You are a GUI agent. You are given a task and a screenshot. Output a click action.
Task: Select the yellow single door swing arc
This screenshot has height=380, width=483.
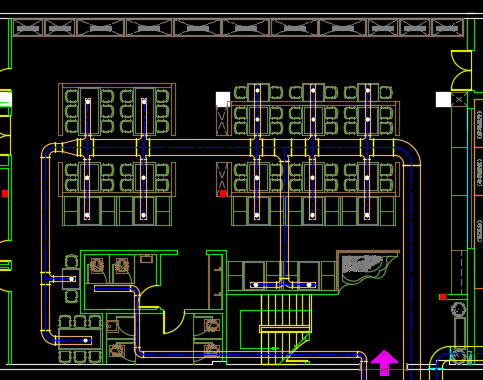point(174,321)
